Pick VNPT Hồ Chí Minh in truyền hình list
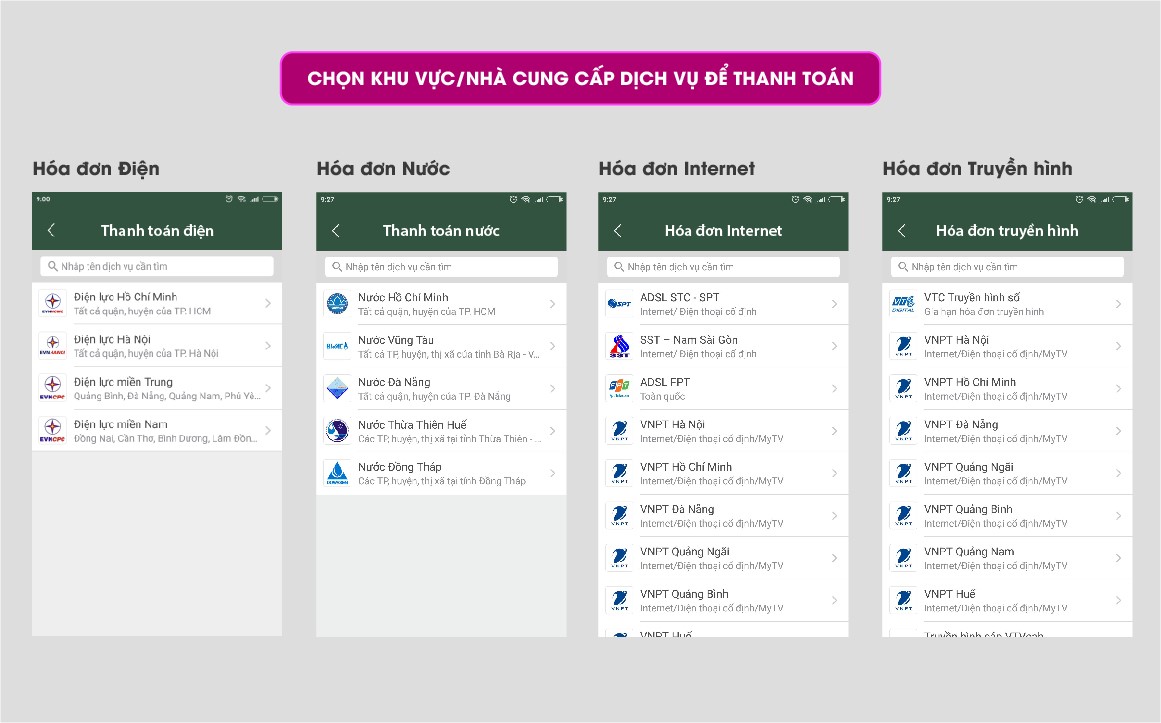 [1007, 388]
